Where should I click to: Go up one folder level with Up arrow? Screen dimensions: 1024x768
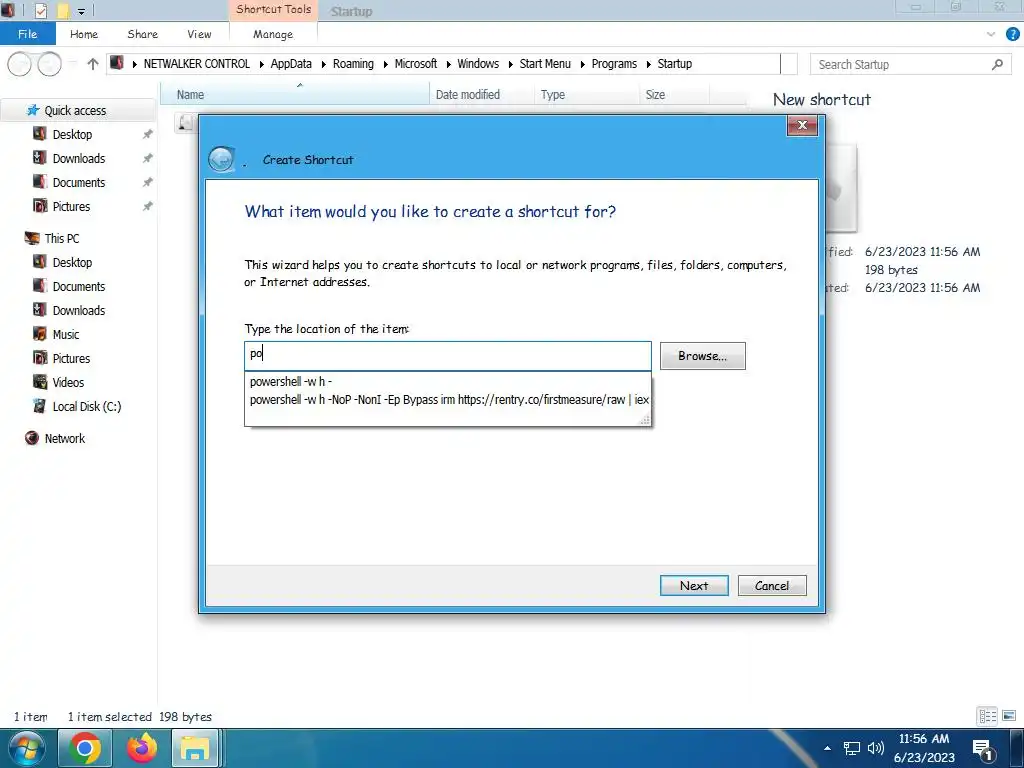point(93,64)
